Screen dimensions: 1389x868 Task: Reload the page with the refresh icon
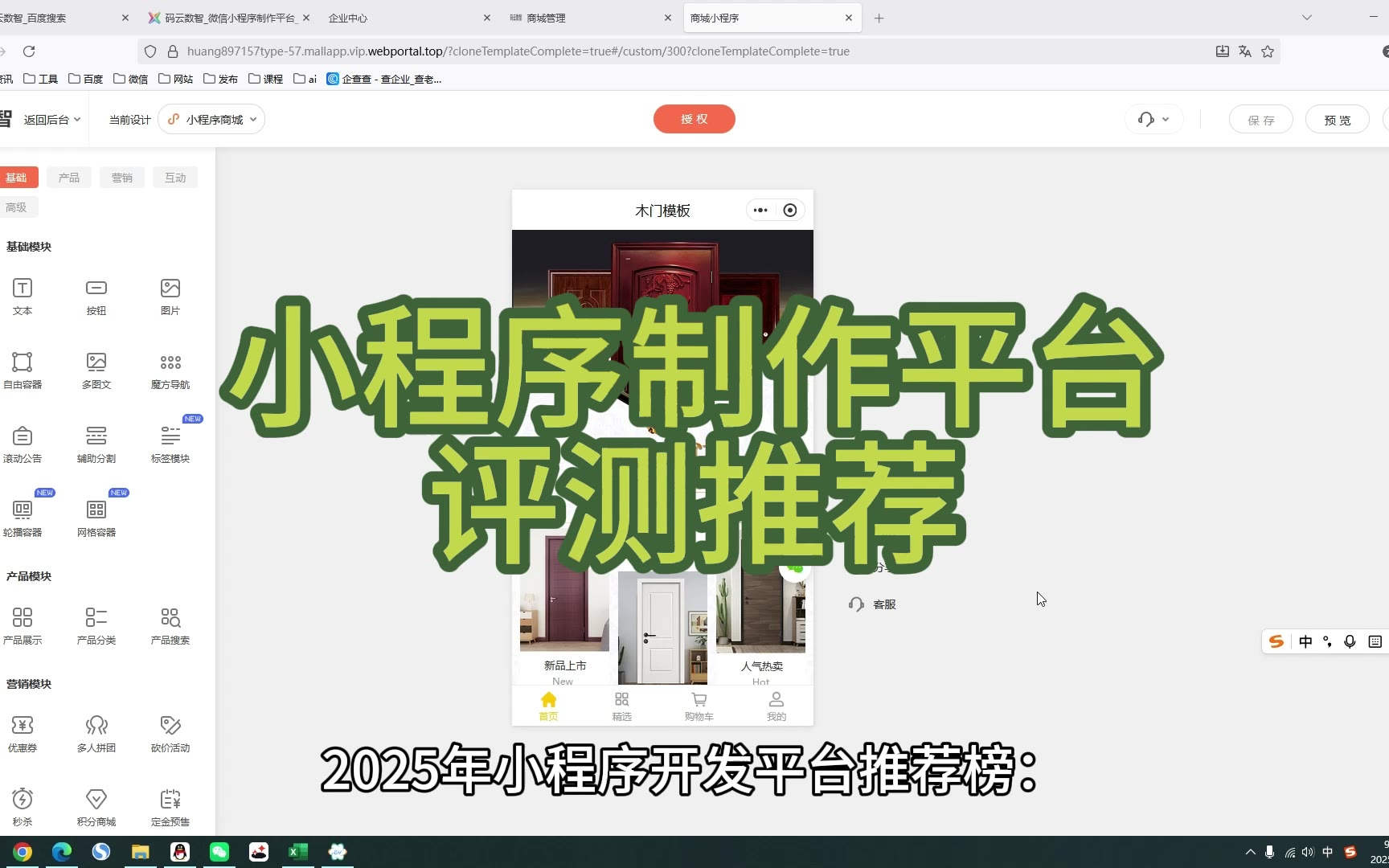[29, 51]
